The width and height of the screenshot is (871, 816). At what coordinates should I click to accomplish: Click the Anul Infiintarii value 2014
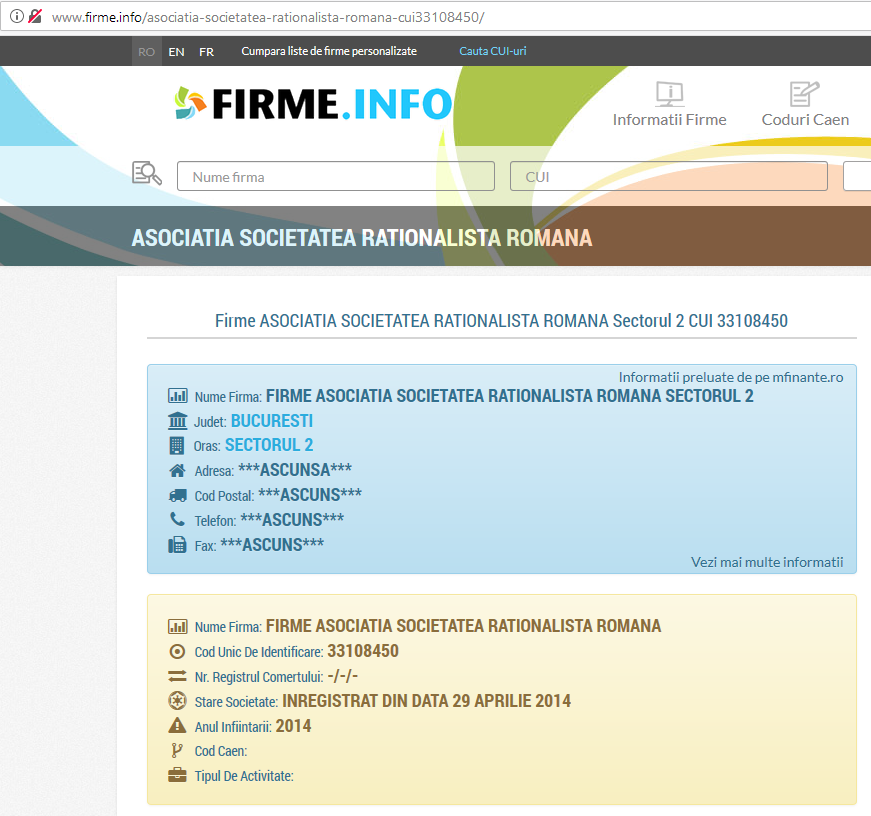coord(293,726)
